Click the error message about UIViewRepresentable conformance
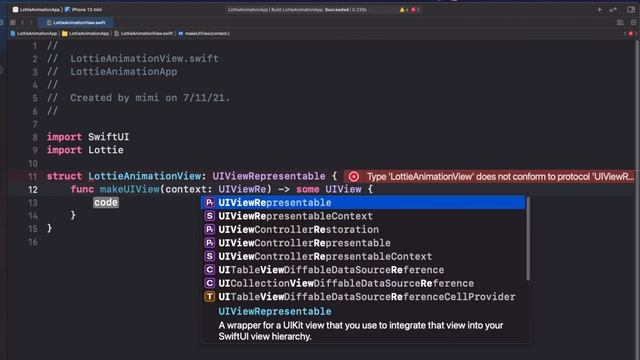640x360 pixels. (500, 177)
